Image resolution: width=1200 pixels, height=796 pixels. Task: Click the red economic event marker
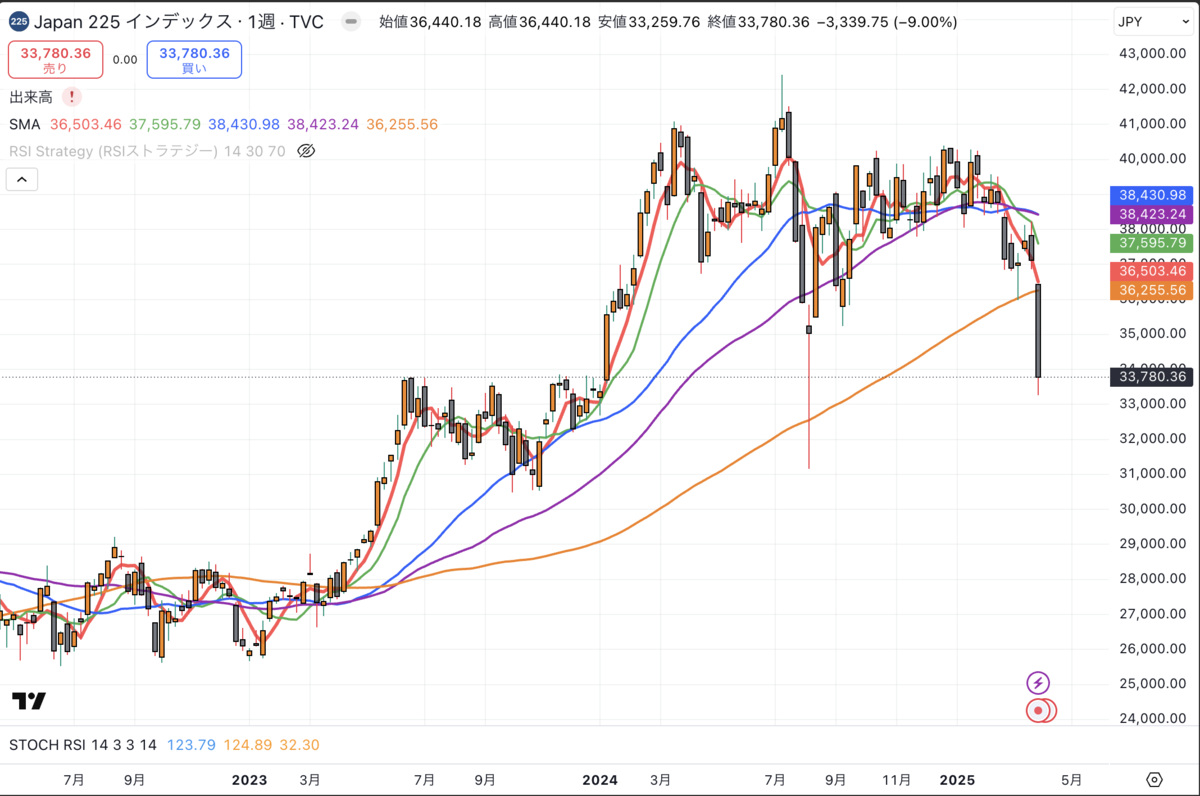(1040, 711)
